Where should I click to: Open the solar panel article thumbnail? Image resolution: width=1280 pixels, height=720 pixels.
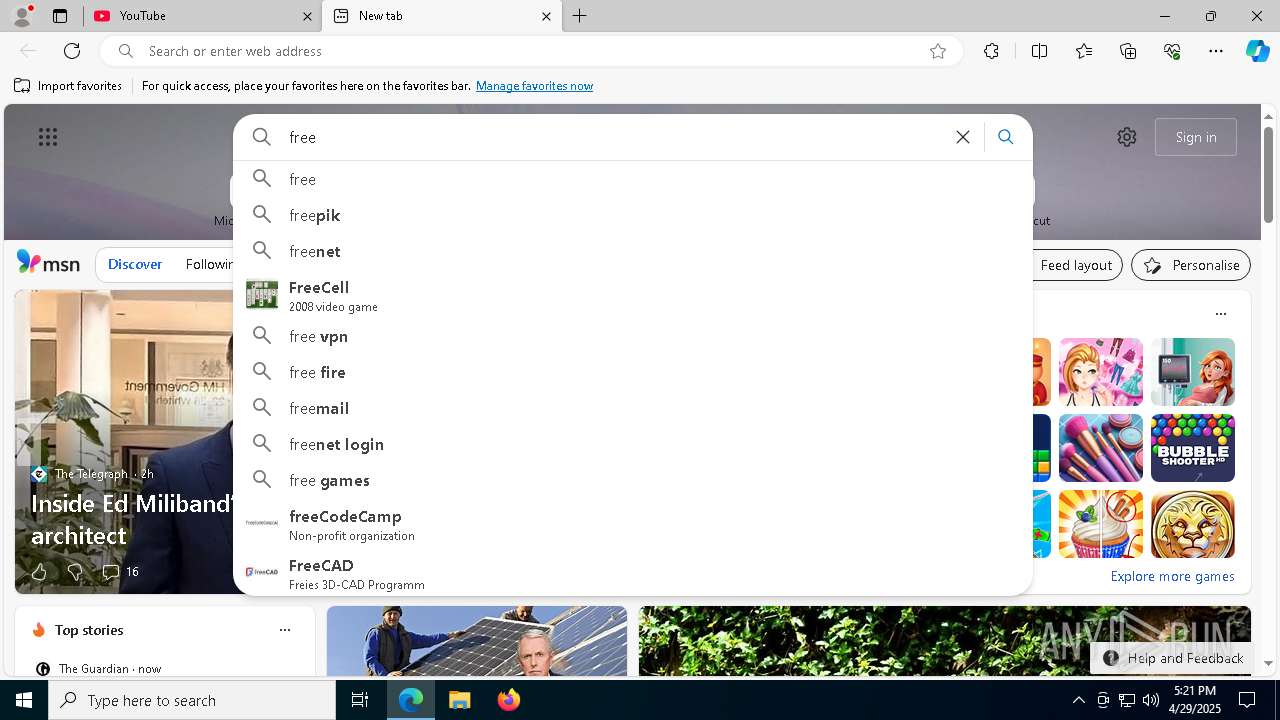[x=477, y=641]
